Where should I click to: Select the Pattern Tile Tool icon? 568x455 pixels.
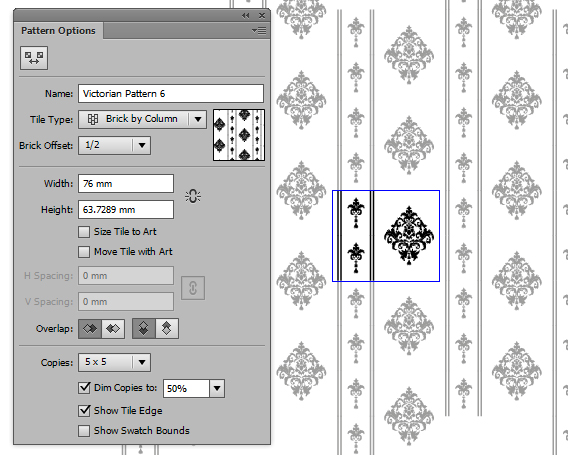pyautogui.click(x=34, y=58)
